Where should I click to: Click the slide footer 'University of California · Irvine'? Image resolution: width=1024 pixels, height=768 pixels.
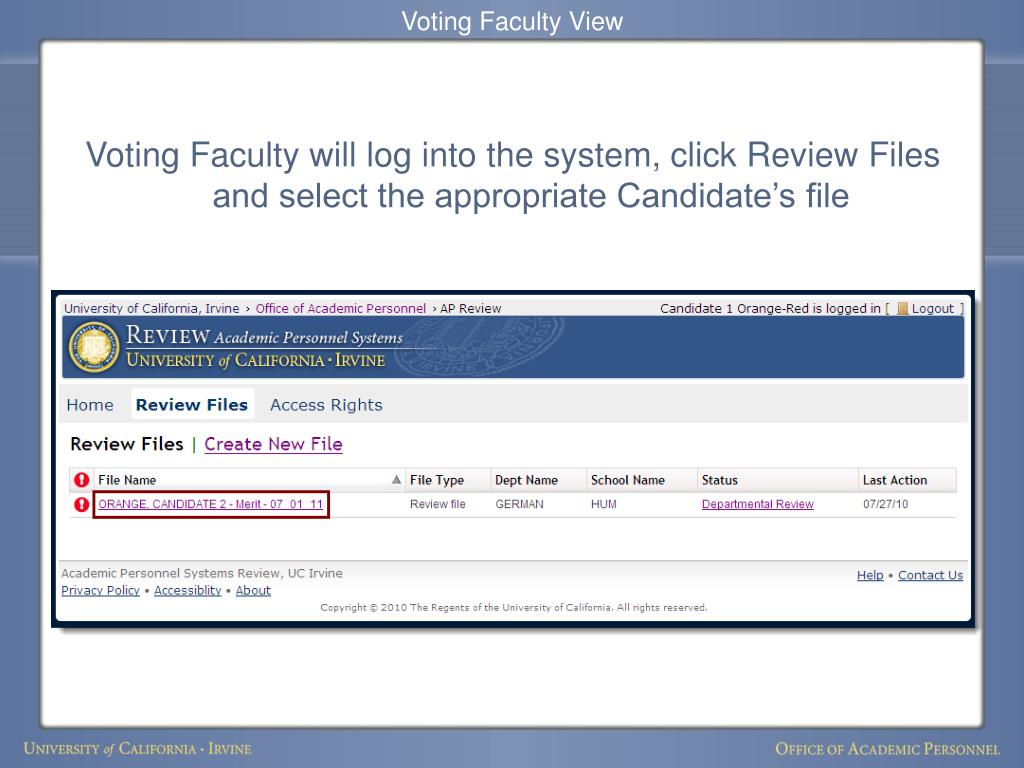[x=137, y=748]
